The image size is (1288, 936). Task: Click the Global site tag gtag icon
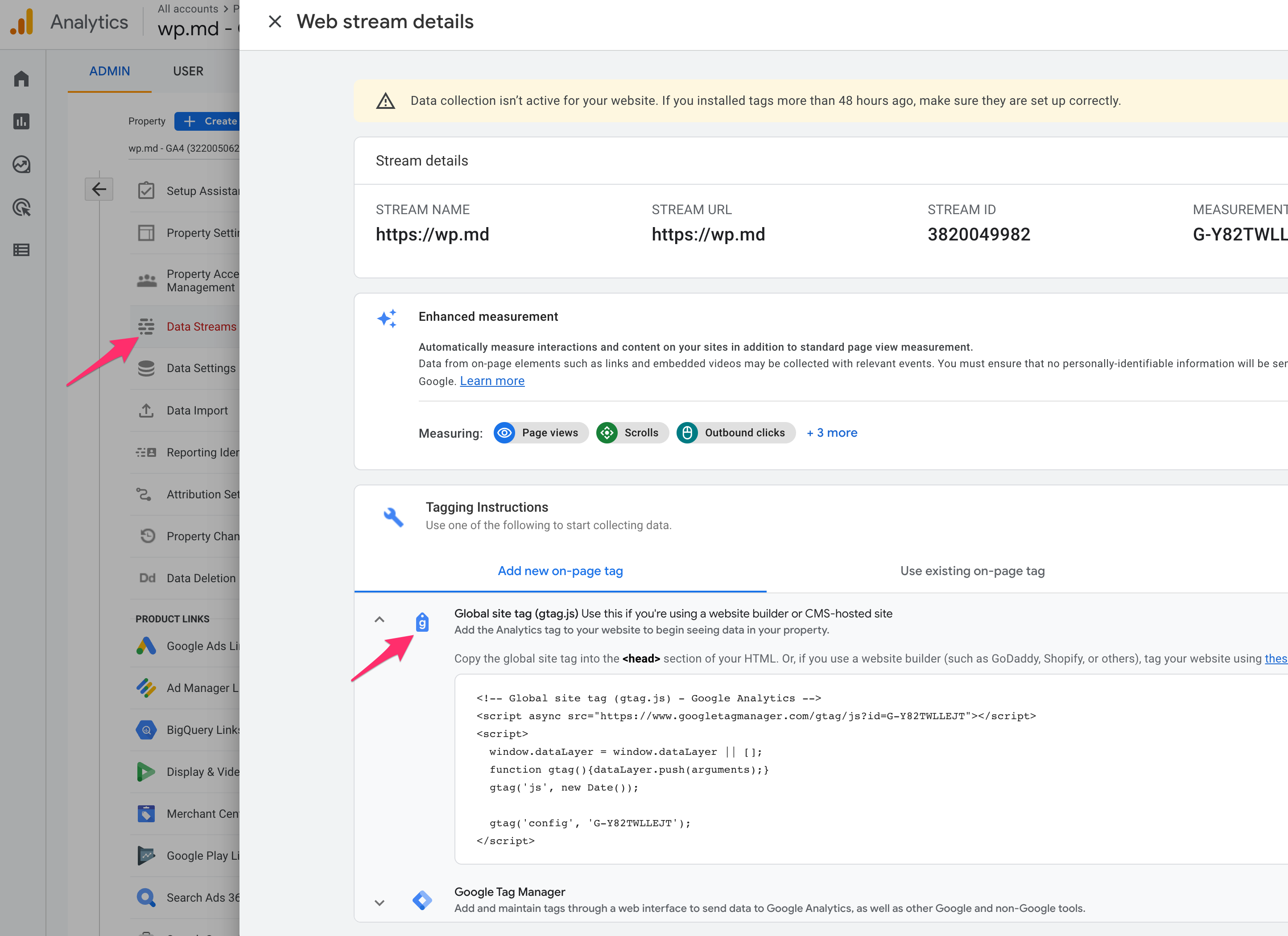[x=422, y=622]
